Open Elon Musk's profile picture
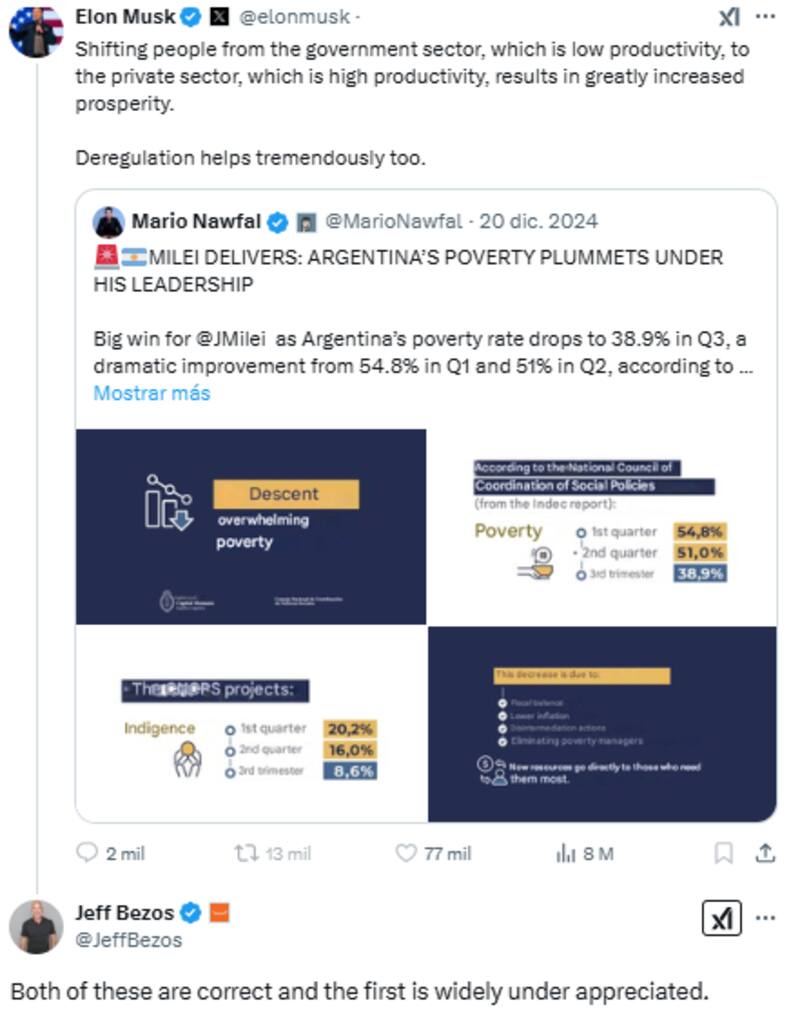 (35, 31)
